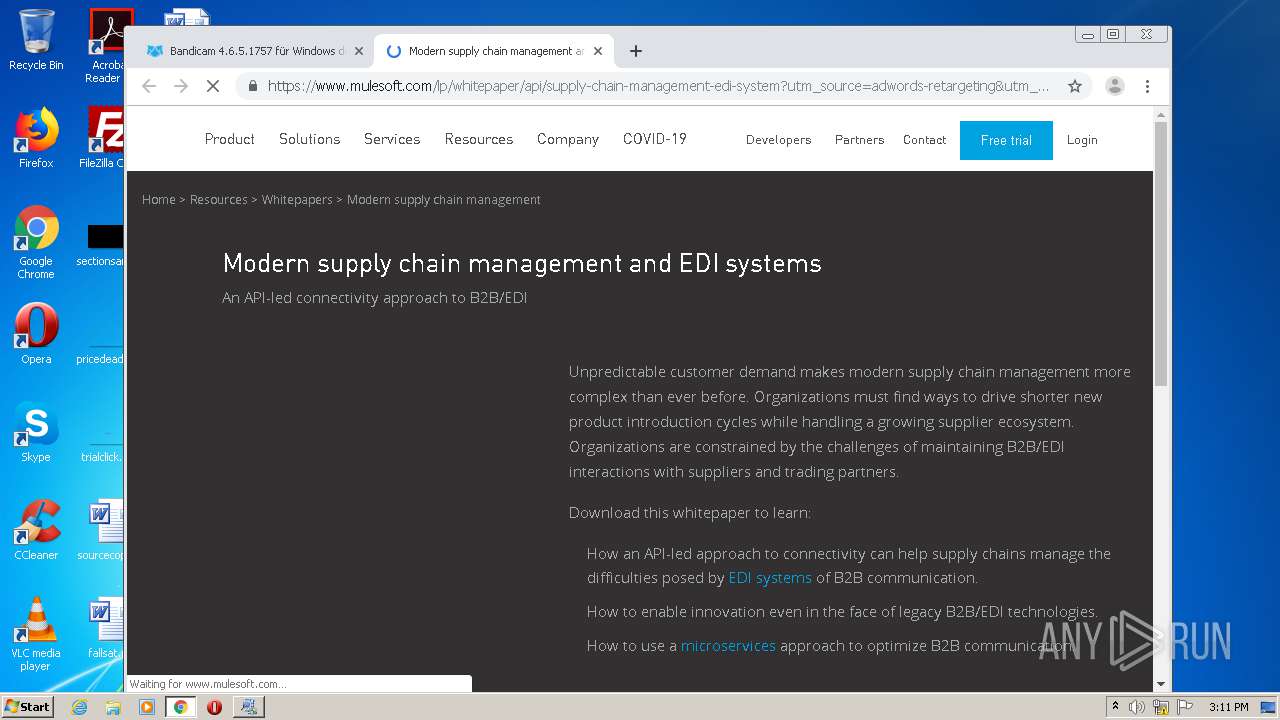Image resolution: width=1280 pixels, height=720 pixels.
Task: Go back to the previous page
Action: click(x=149, y=86)
